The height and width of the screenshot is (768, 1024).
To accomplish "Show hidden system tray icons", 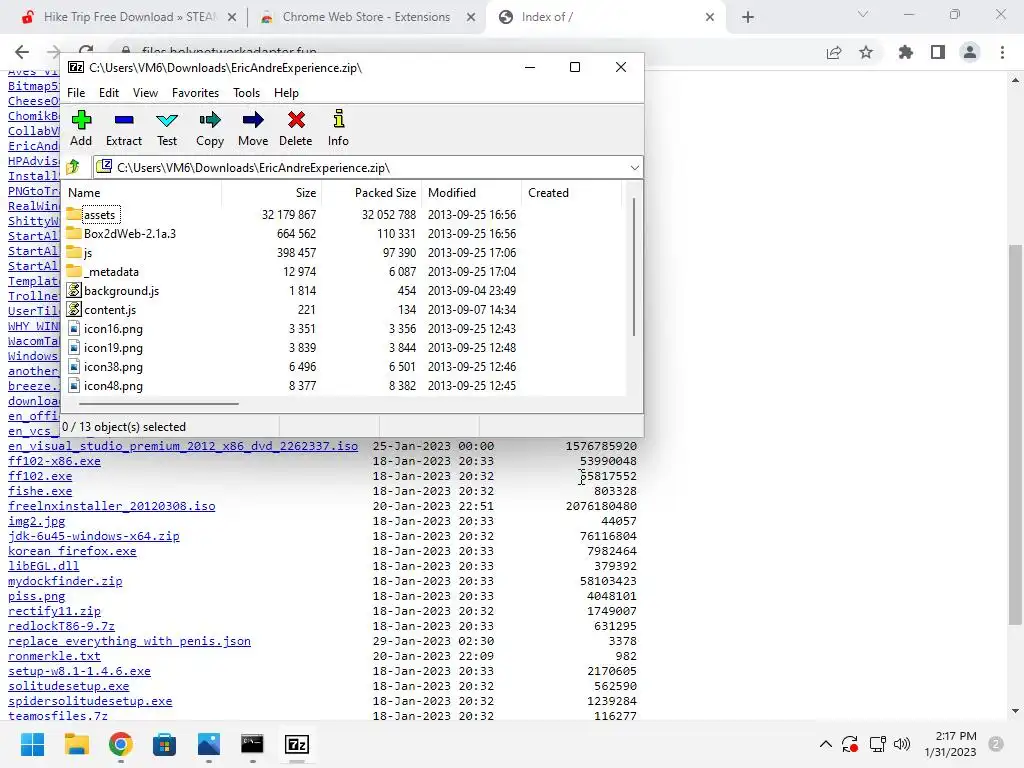I will click(x=825, y=744).
